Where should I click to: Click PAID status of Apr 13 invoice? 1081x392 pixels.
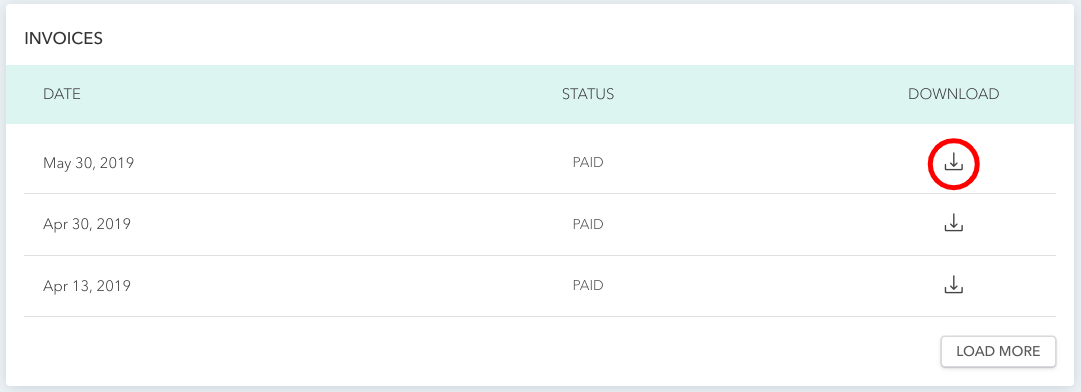point(588,285)
